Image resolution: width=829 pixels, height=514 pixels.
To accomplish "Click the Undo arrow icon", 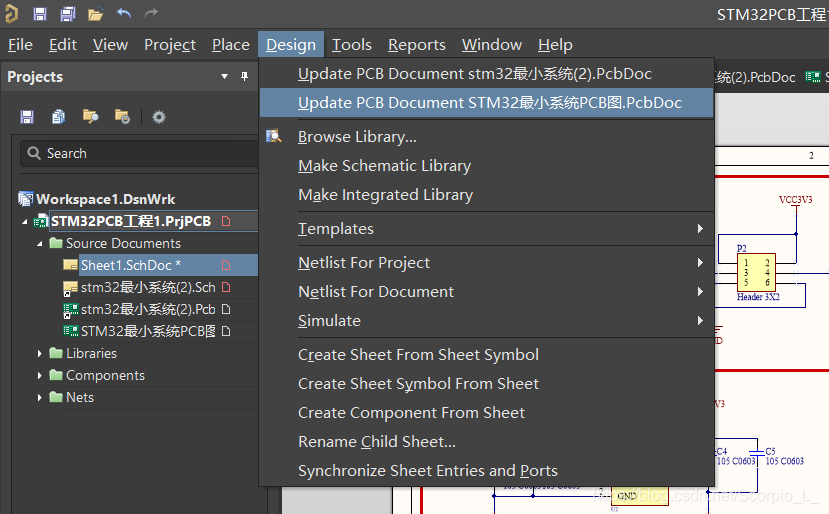I will (123, 14).
